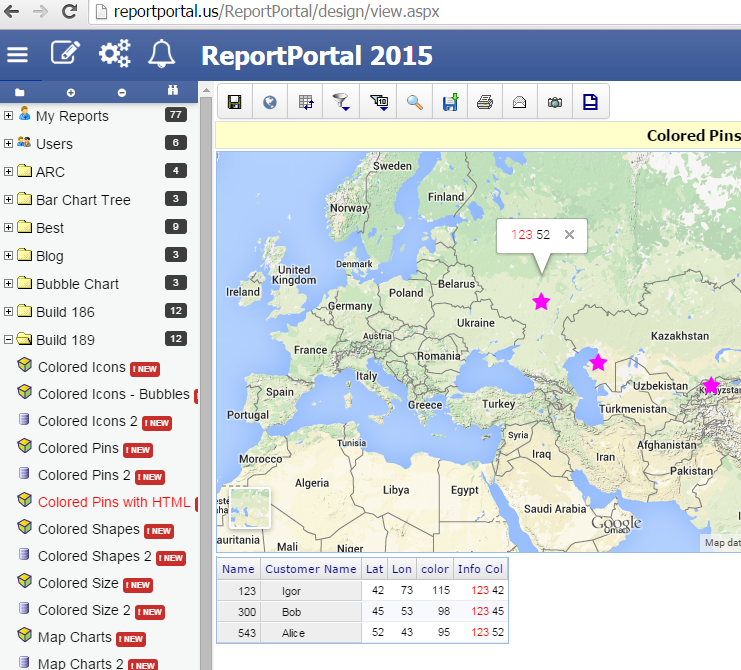Image resolution: width=741 pixels, height=670 pixels.
Task: Open the Colored Size 2 report
Action: pyautogui.click(x=84, y=610)
